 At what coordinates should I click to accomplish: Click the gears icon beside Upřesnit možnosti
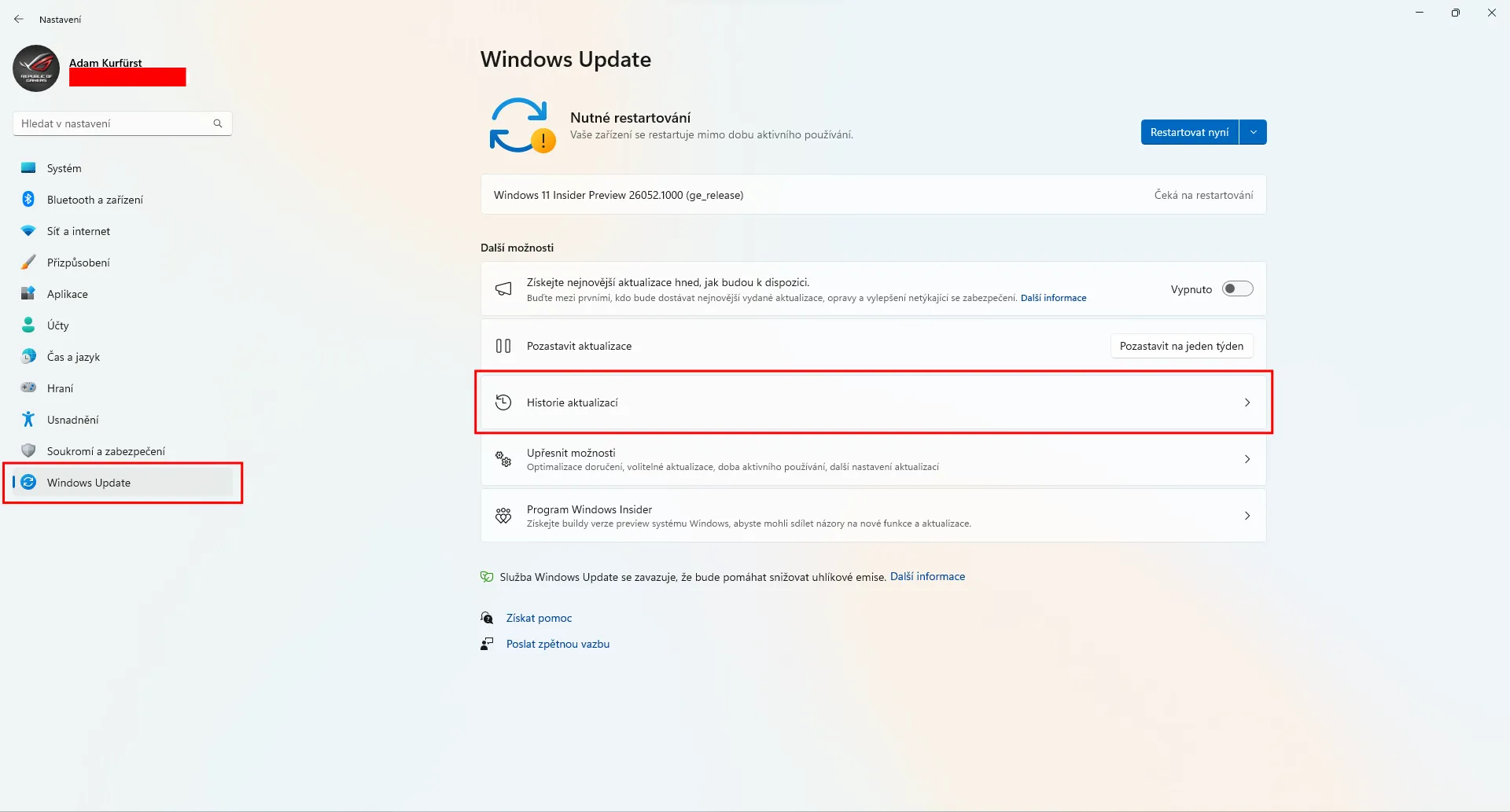pyautogui.click(x=503, y=459)
